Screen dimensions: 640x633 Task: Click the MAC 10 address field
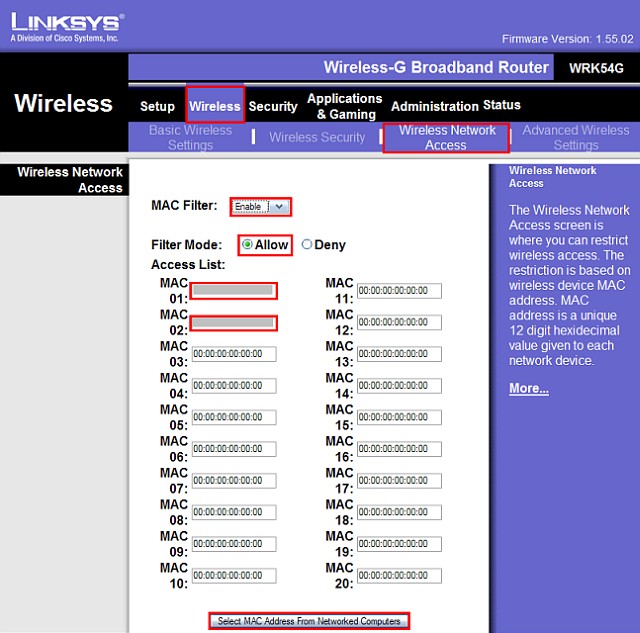point(234,575)
